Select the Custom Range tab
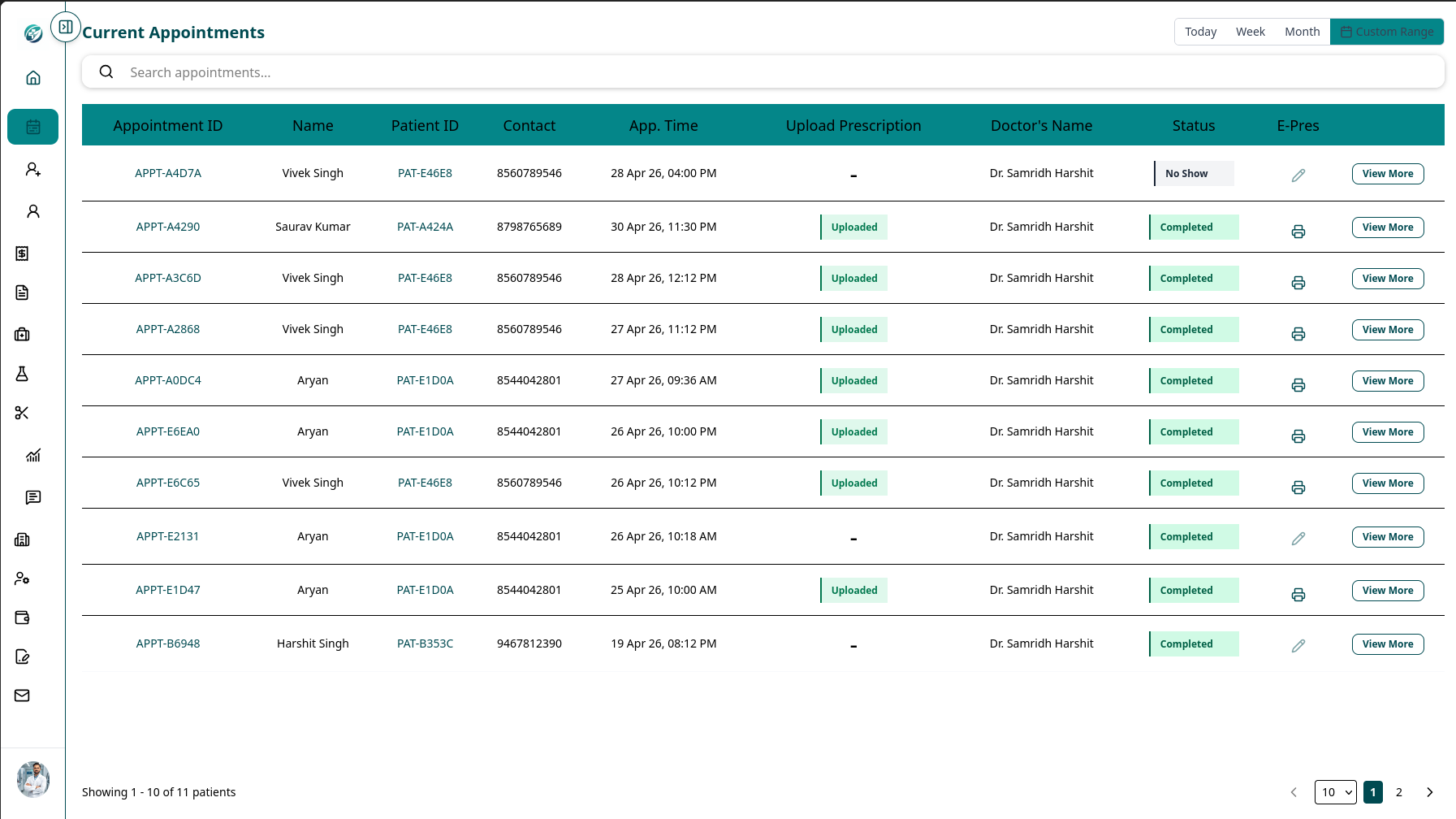1456x819 pixels. [1387, 32]
